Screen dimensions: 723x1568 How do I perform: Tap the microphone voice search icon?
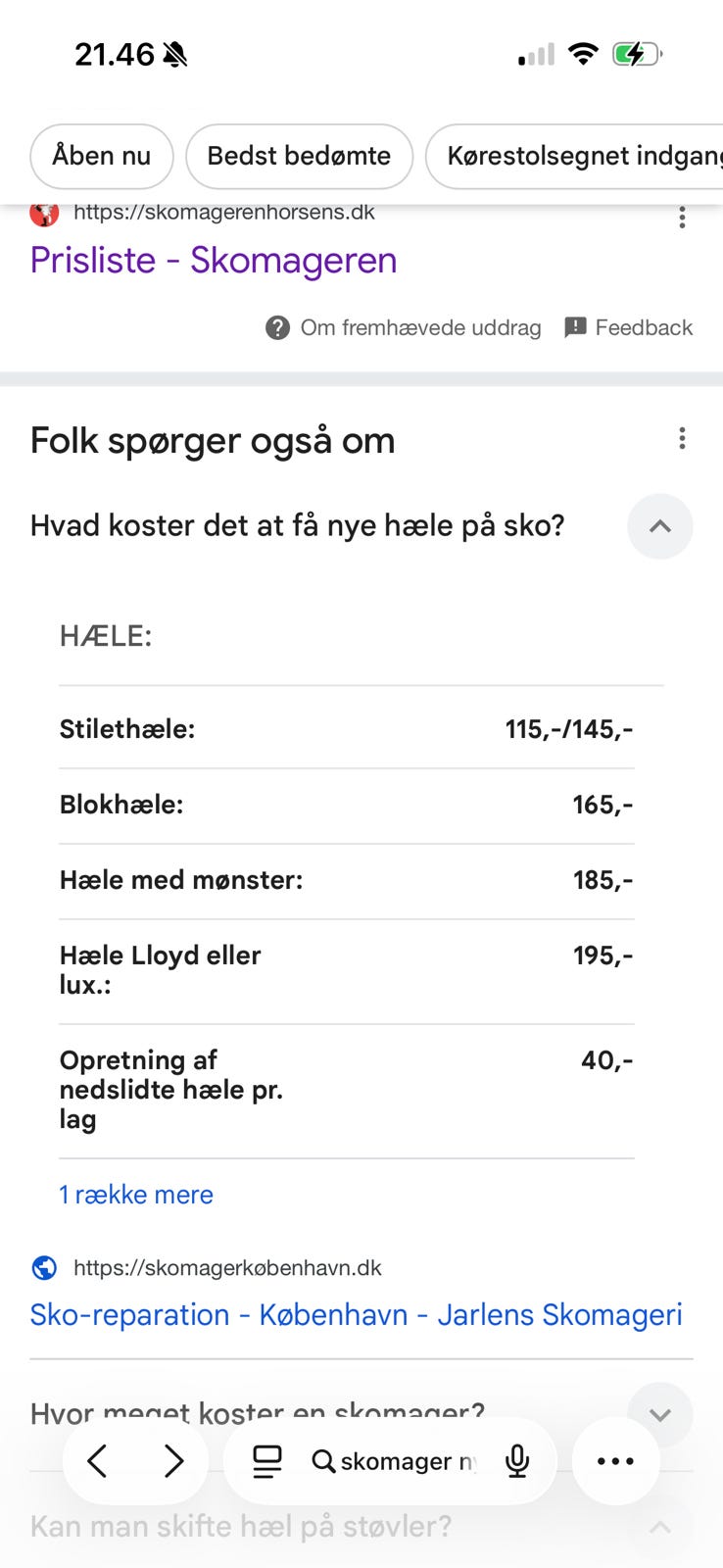point(517,1461)
